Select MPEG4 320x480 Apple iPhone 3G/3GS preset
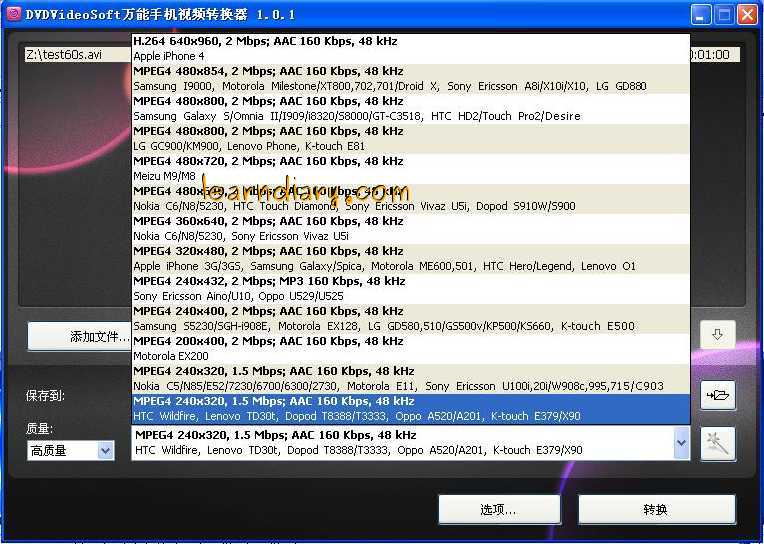 pyautogui.click(x=410, y=259)
